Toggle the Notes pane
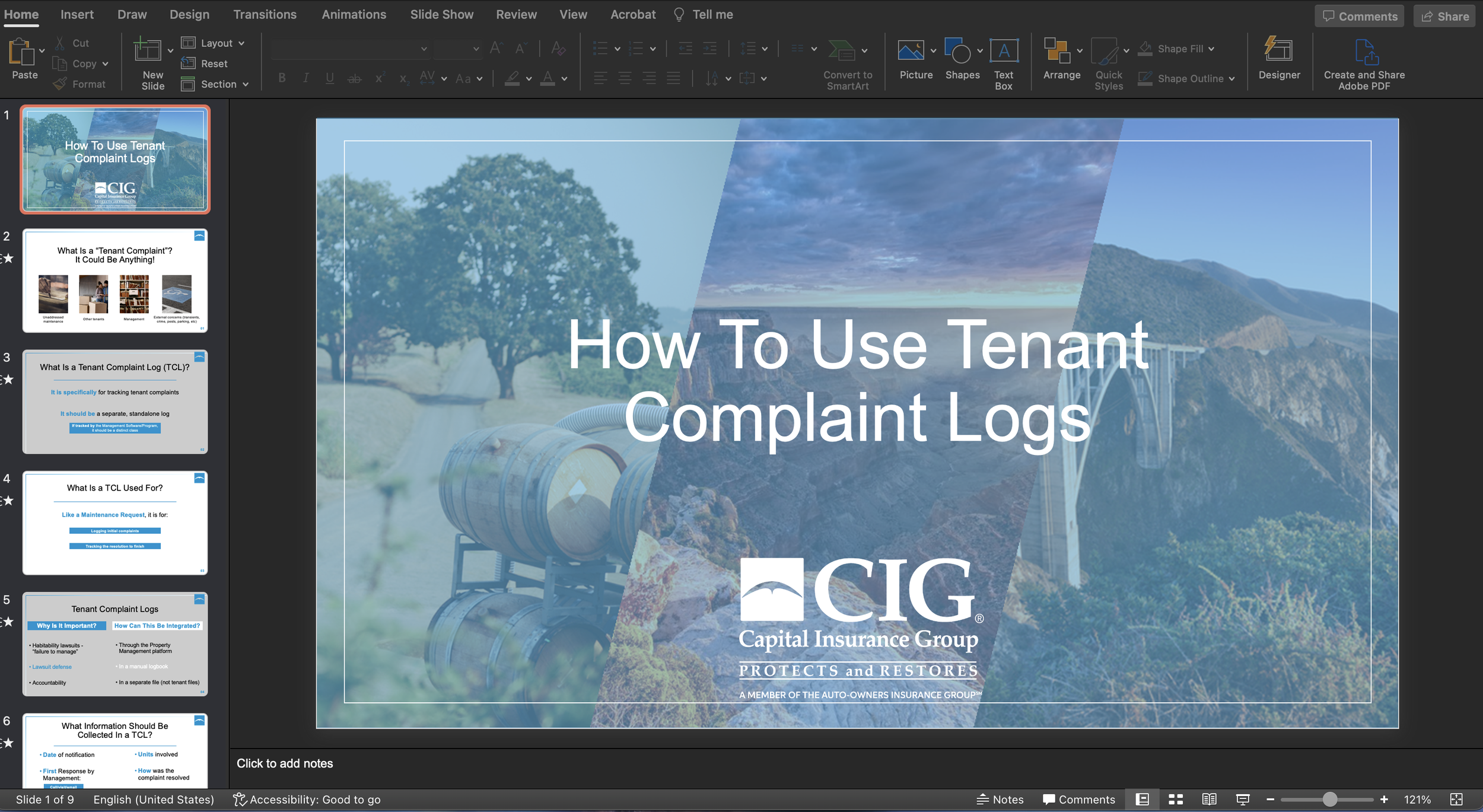1483x812 pixels. [x=1000, y=800]
